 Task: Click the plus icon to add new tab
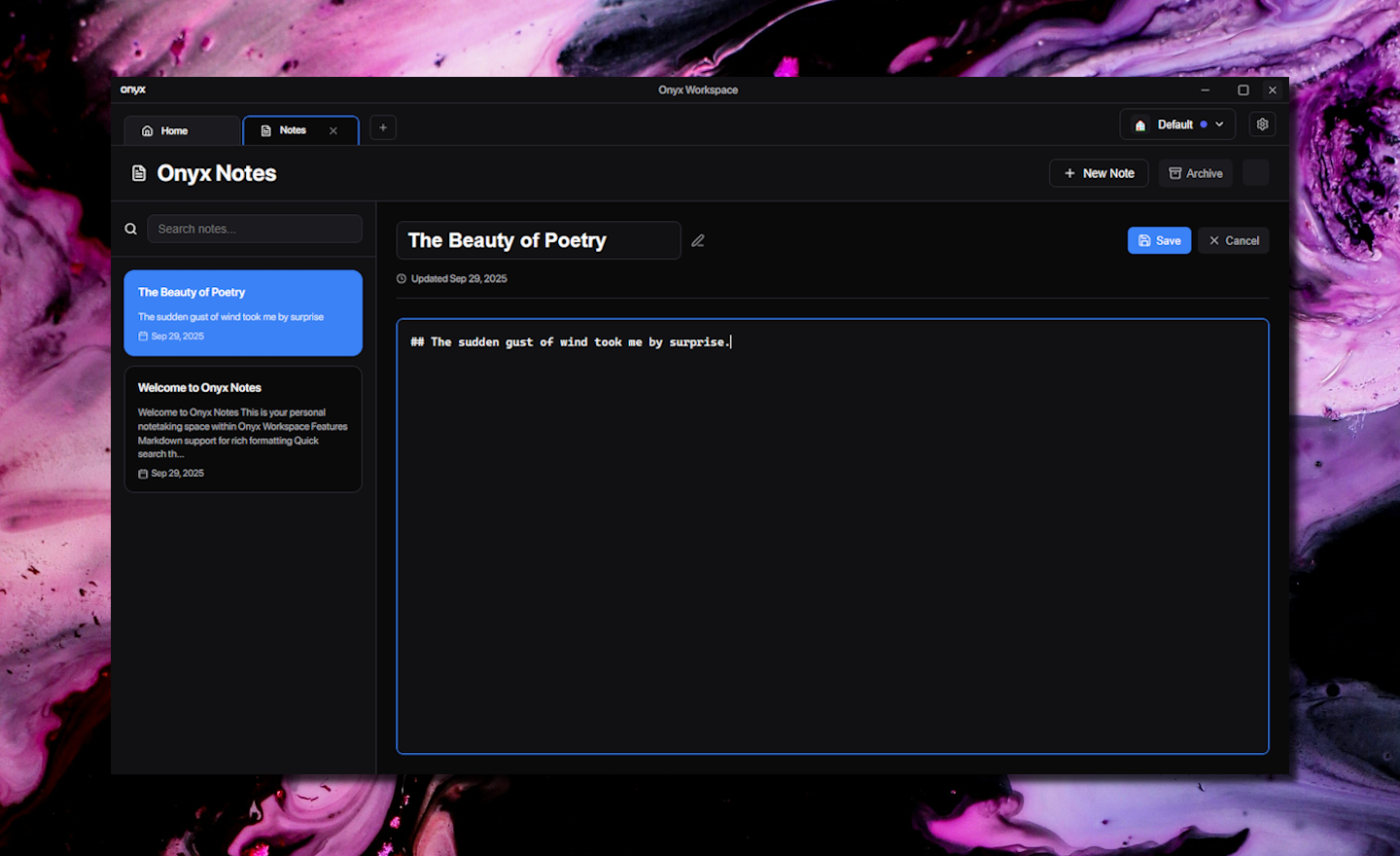383,128
